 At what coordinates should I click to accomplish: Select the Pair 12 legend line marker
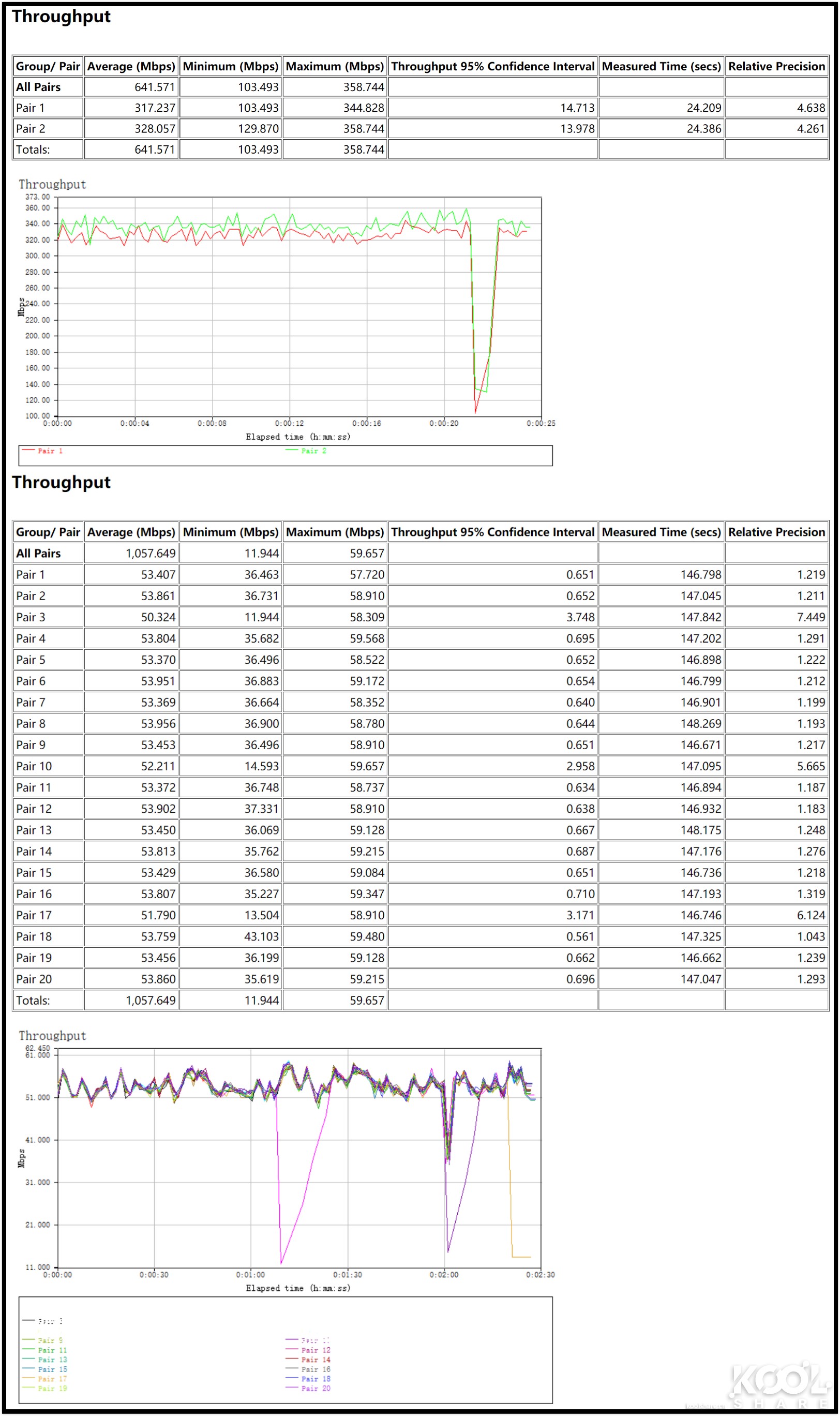[x=293, y=1349]
